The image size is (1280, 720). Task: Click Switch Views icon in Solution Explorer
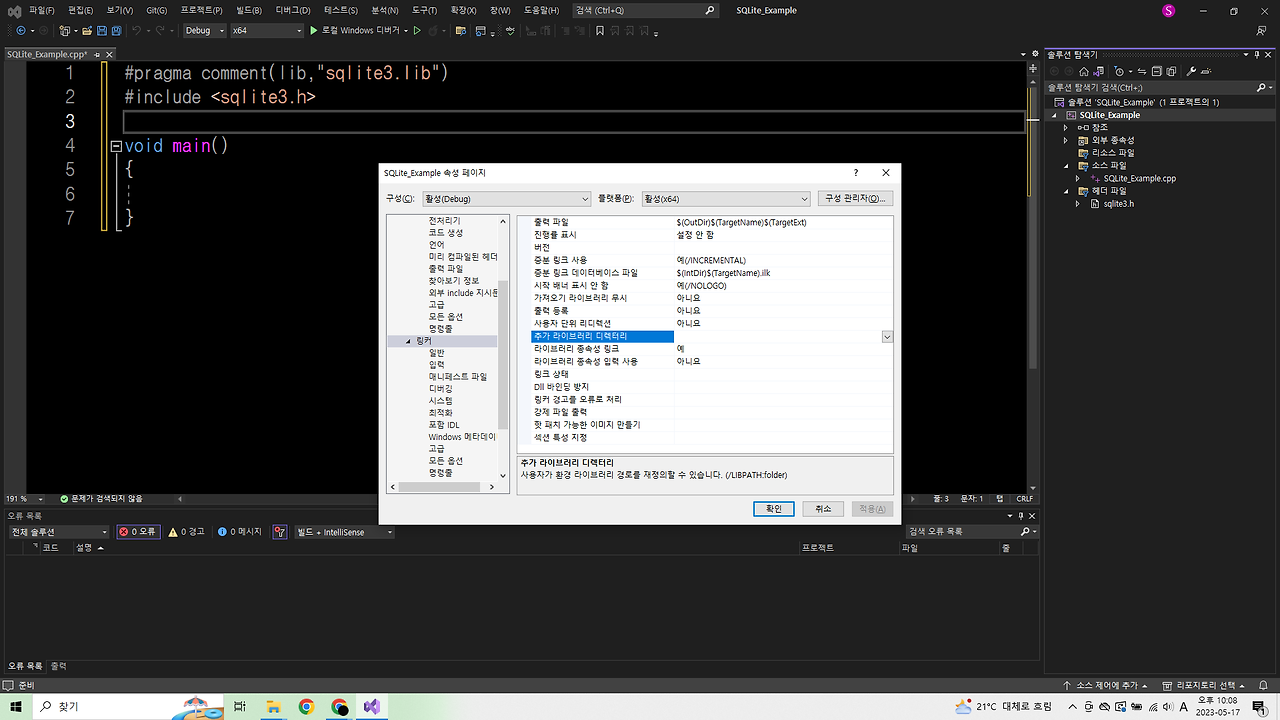pos(1099,71)
